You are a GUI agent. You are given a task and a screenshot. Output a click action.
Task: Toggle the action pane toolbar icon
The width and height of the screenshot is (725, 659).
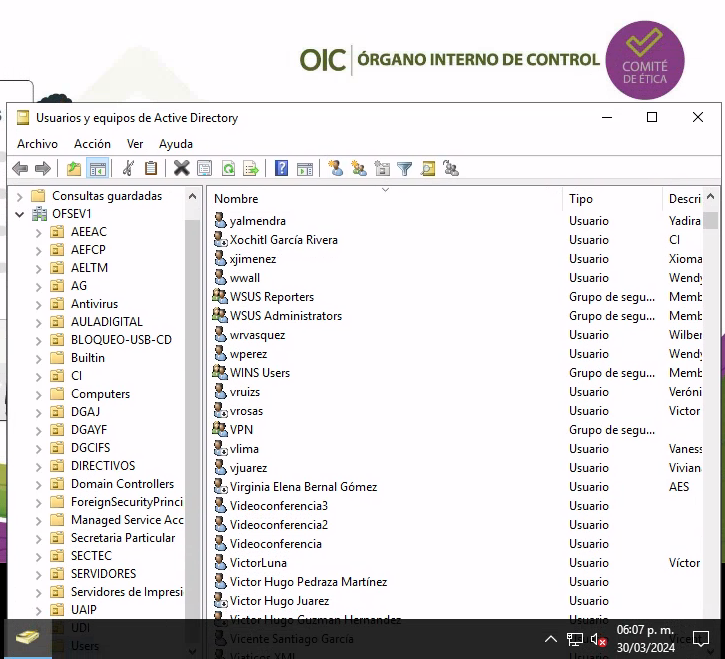click(305, 168)
